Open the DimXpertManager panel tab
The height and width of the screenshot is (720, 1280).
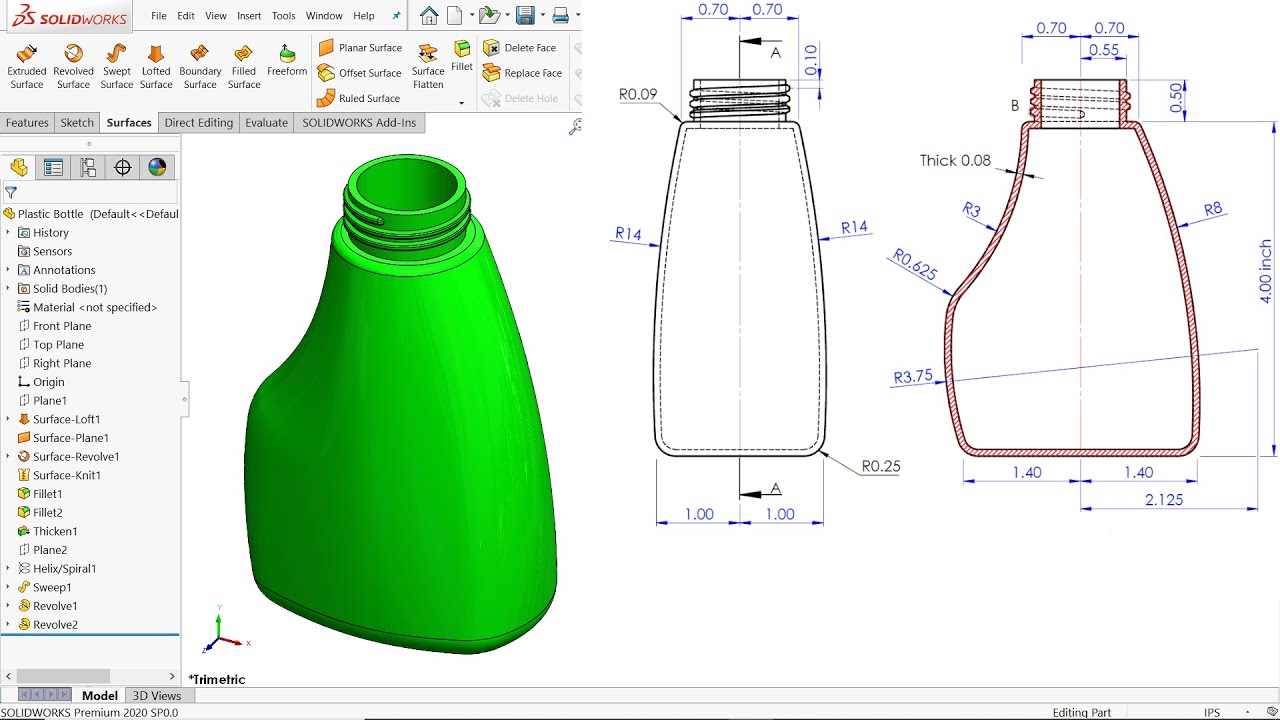click(123, 167)
